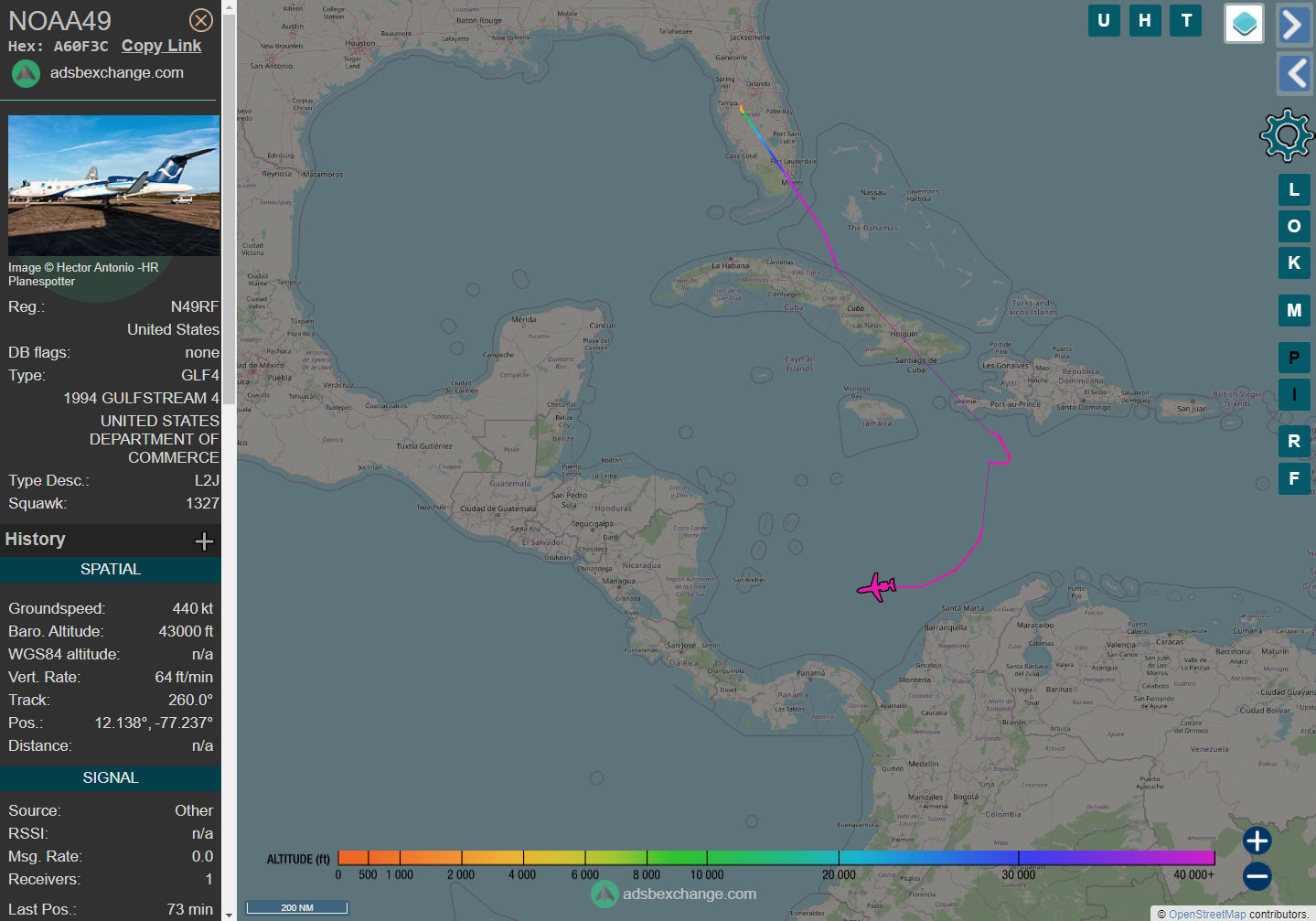The image size is (1316, 921).
Task: Toggle the L button on right sidebar
Action: pyautogui.click(x=1294, y=189)
